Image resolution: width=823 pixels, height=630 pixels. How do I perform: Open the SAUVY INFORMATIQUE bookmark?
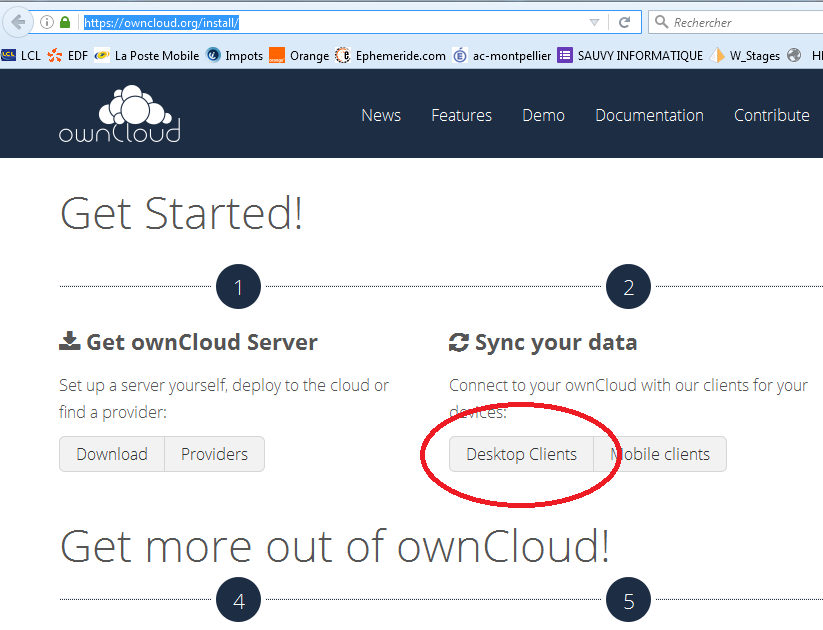point(630,55)
